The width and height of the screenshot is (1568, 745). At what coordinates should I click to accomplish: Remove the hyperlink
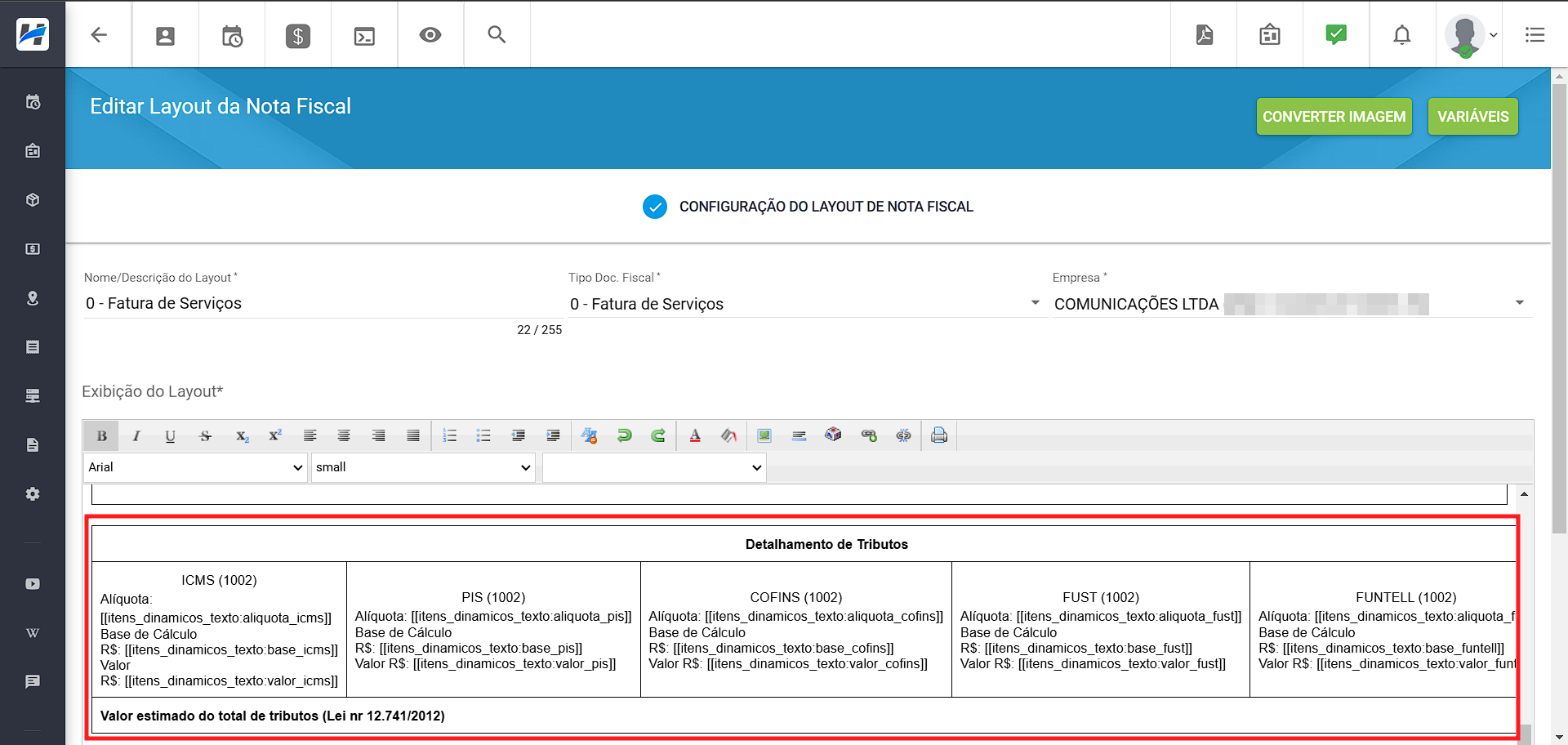[x=903, y=436]
